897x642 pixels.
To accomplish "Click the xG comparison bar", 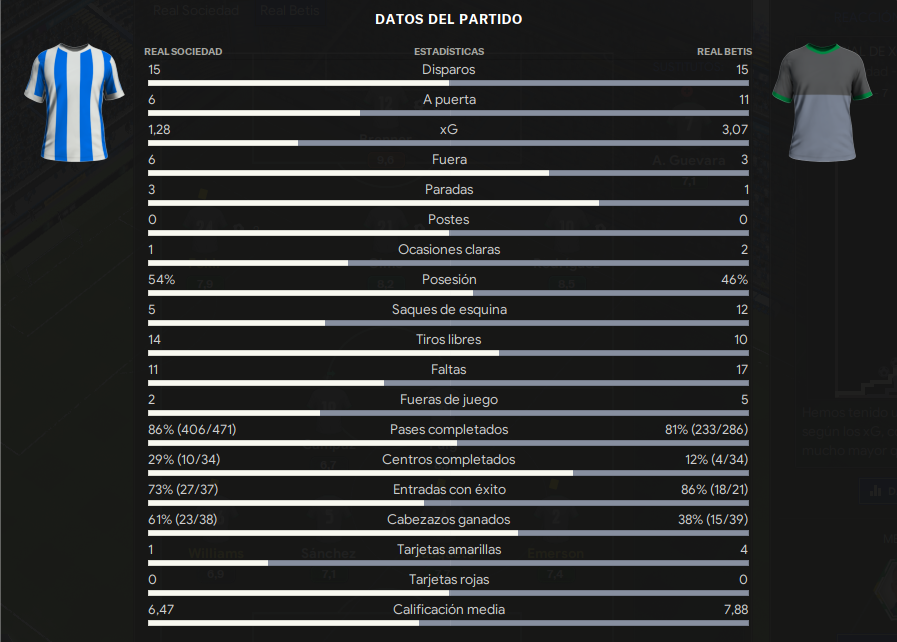I will pos(448,143).
